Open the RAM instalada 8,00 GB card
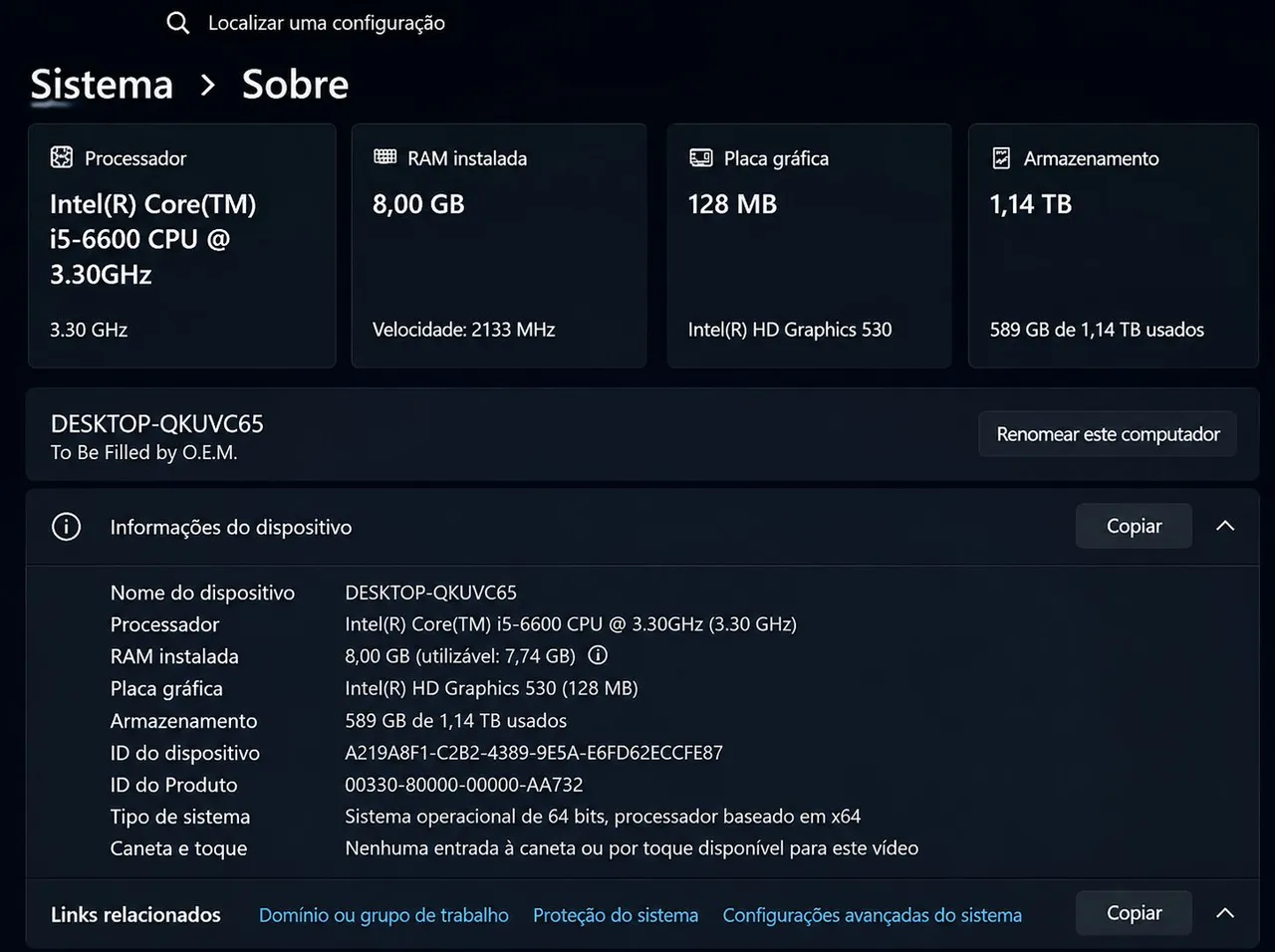Viewport: 1275px width, 952px height. [499, 246]
